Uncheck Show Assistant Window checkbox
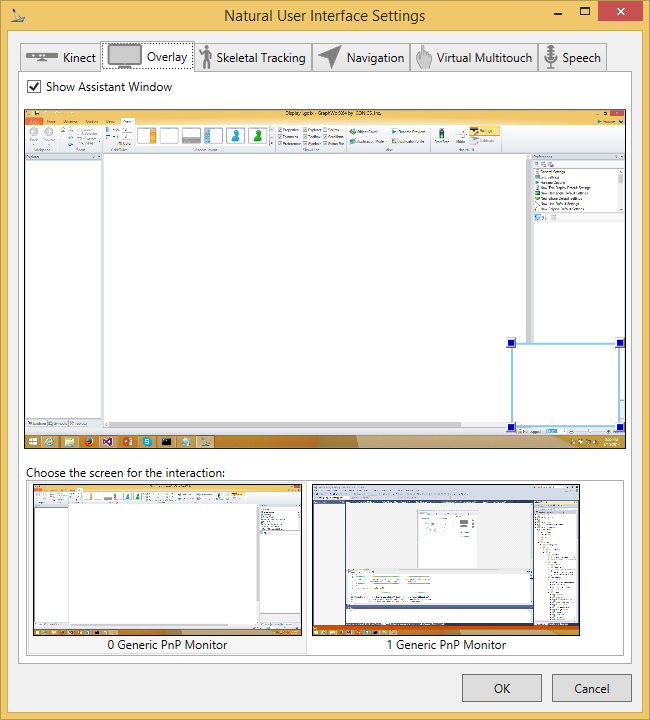 [35, 87]
